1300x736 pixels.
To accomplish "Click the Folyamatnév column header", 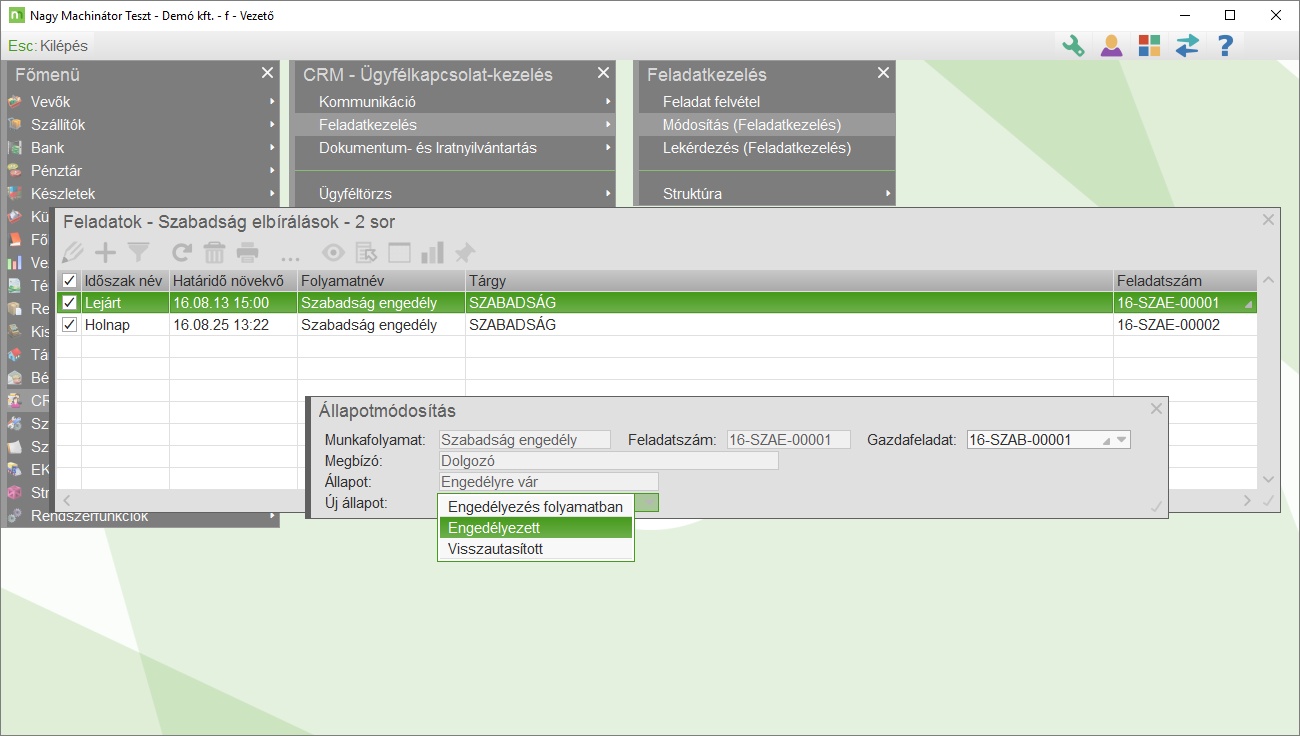I will (x=381, y=281).
